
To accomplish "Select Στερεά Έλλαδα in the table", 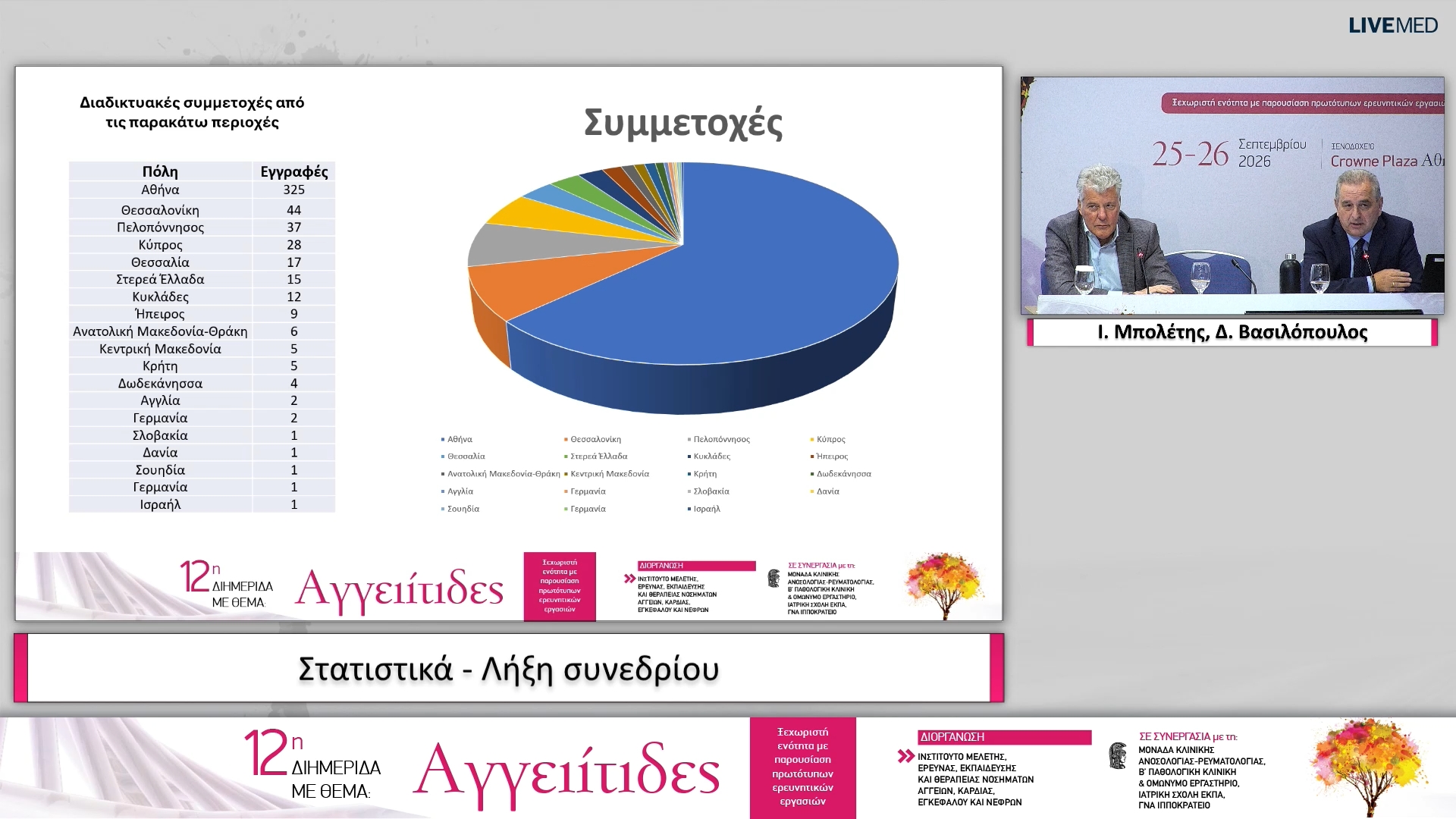I will 160,279.
